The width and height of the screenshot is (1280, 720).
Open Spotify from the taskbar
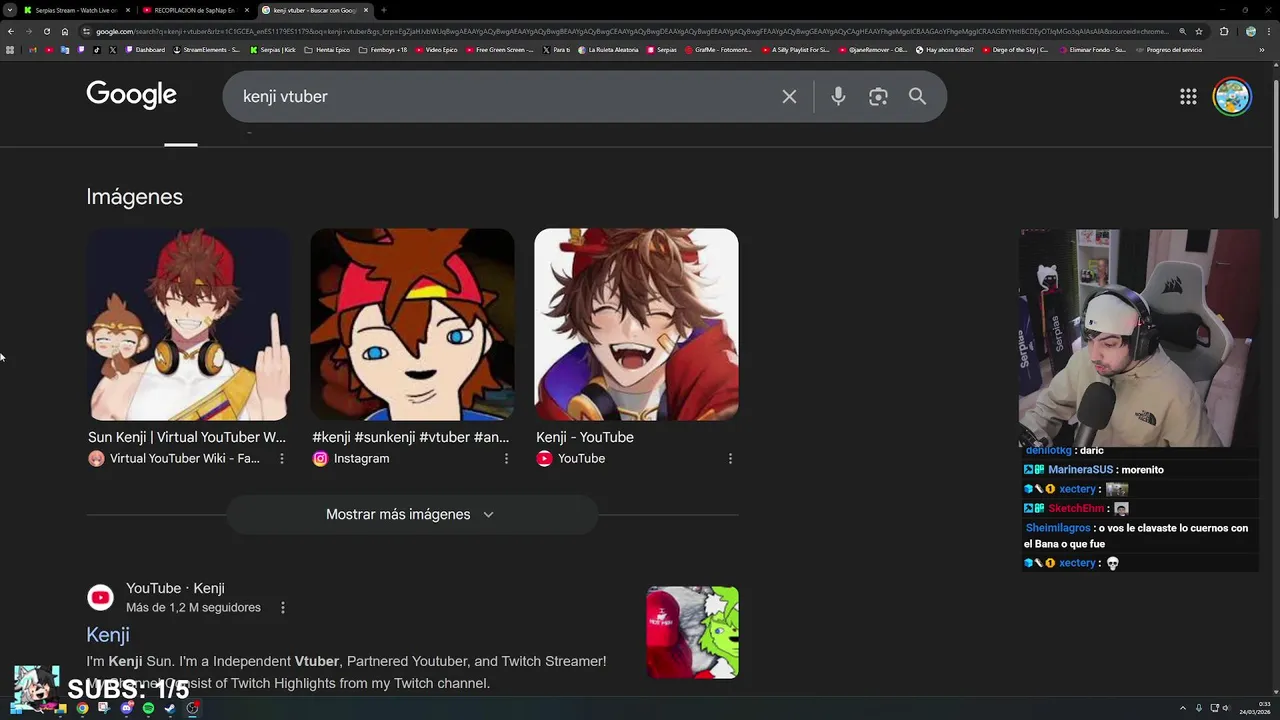[148, 708]
